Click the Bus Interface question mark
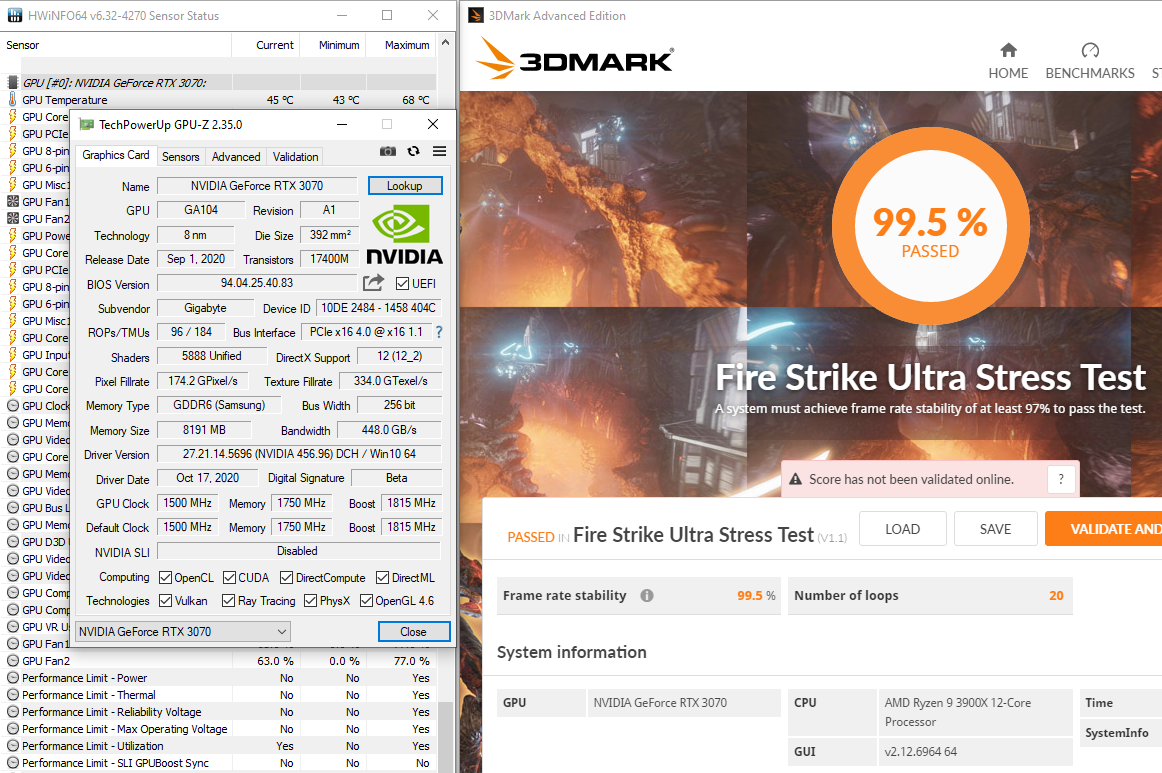 click(x=439, y=332)
